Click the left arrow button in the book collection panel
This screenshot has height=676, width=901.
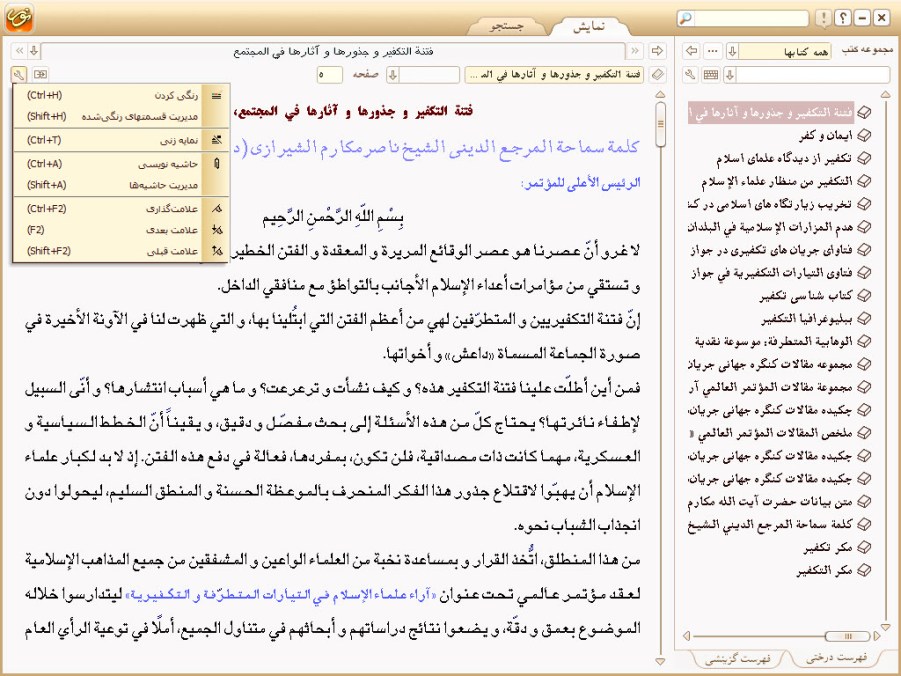[692, 51]
